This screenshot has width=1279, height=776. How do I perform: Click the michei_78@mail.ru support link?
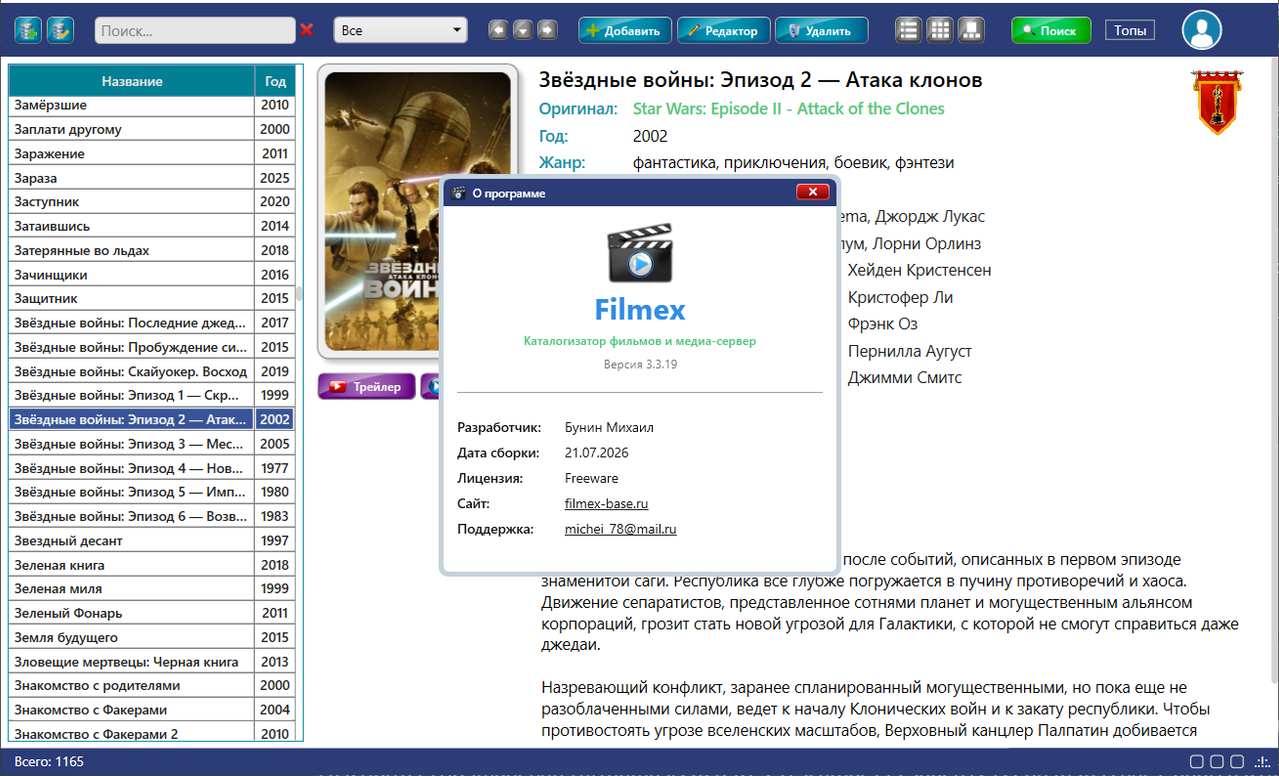pos(620,529)
